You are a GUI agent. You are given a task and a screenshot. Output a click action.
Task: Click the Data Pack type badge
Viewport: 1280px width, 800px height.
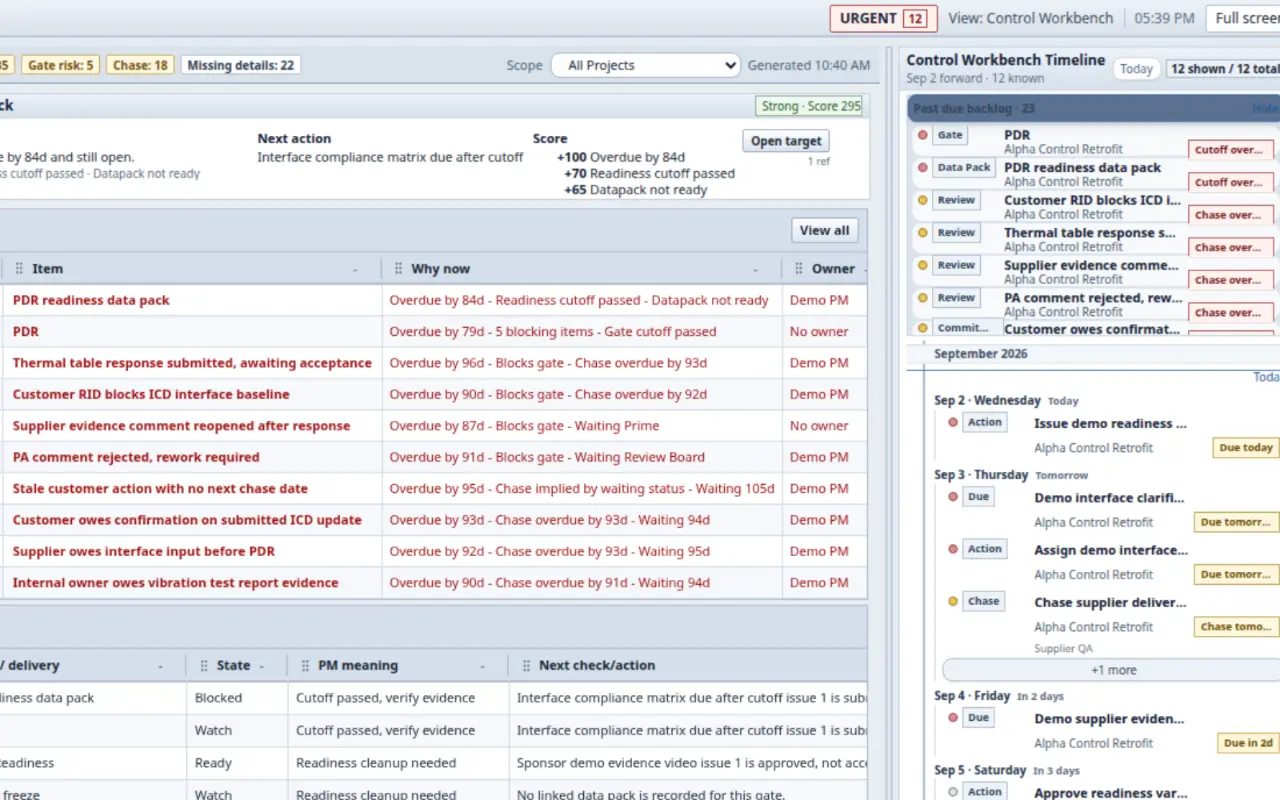(964, 168)
